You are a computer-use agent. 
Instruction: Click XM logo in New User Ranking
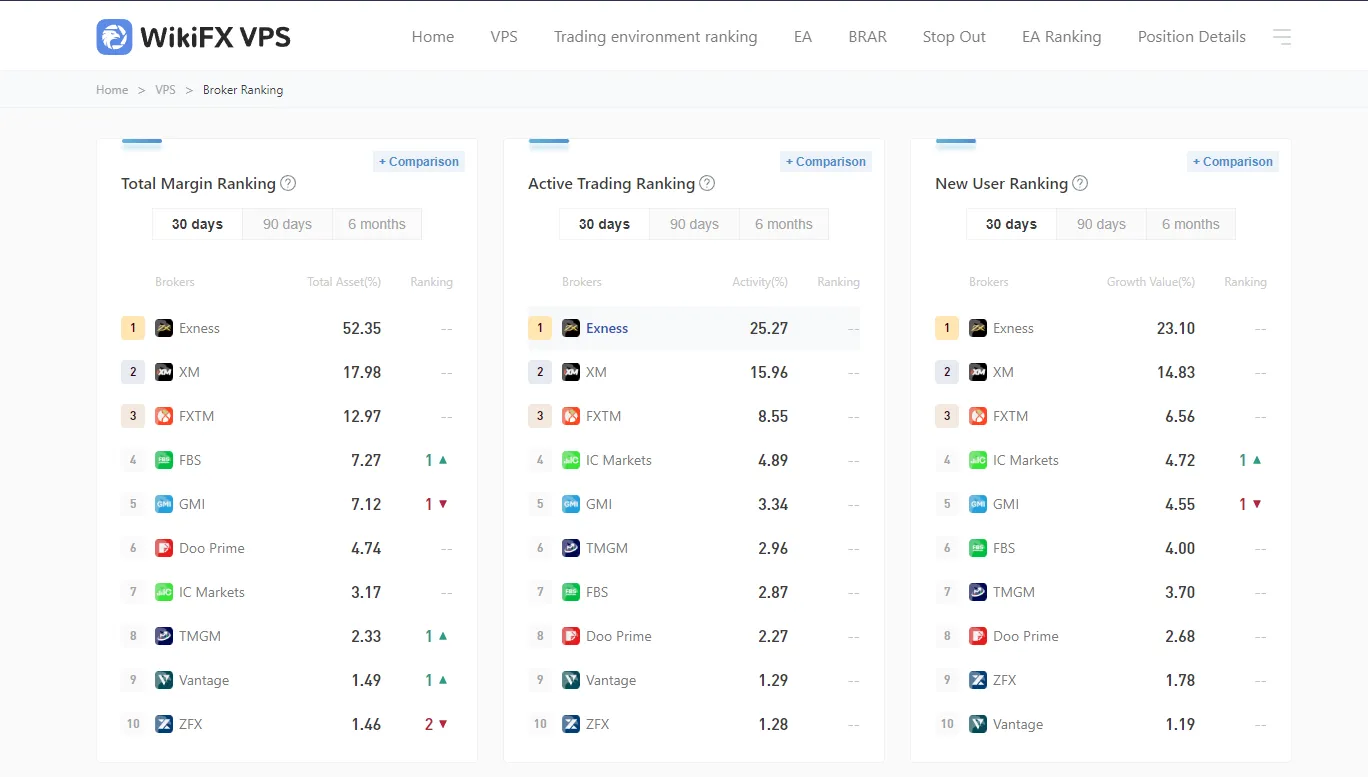pos(978,372)
